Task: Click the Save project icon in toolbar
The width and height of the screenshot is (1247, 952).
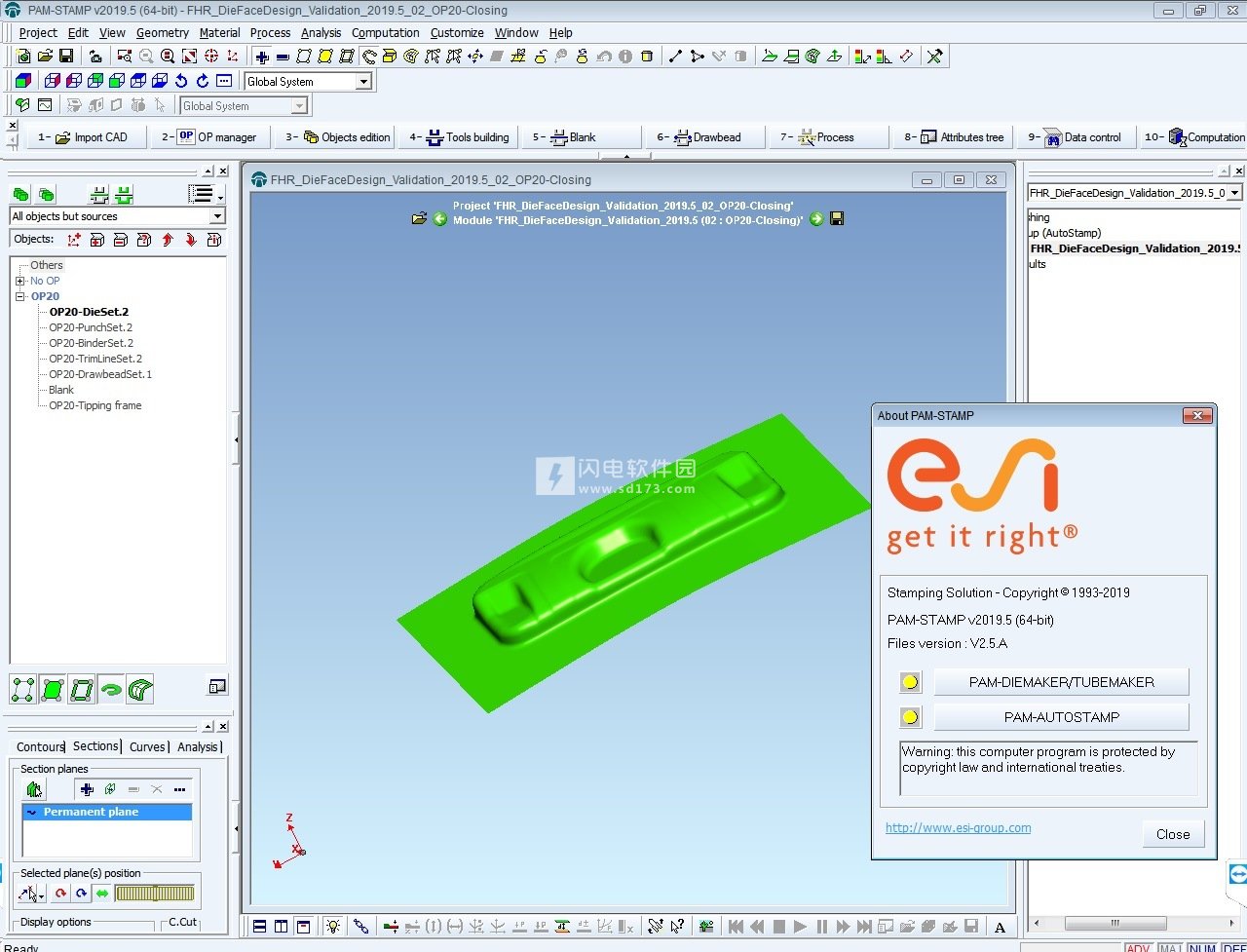Action: [66, 57]
